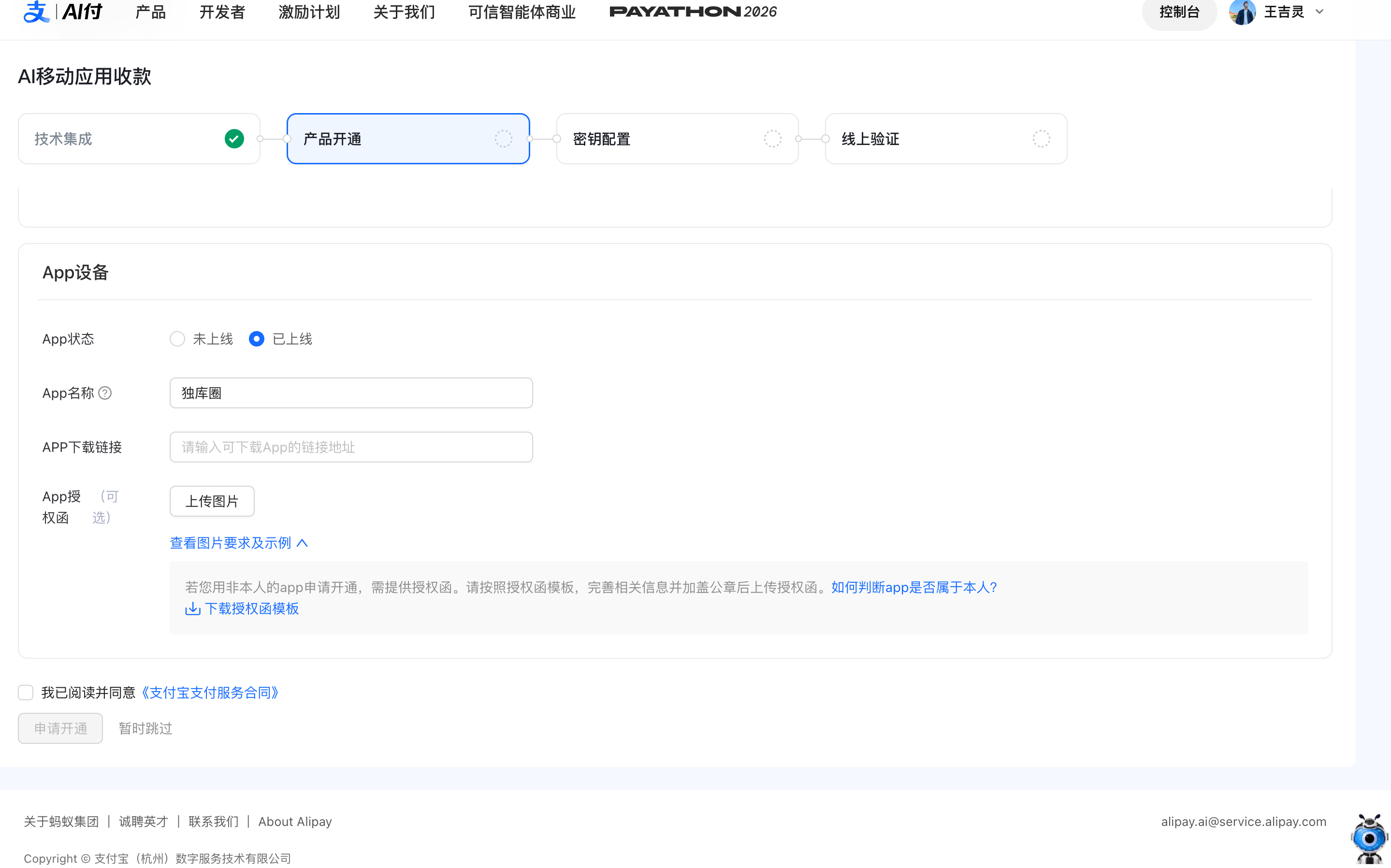
Task: Switch to the 技术集成 step
Action: click(140, 139)
